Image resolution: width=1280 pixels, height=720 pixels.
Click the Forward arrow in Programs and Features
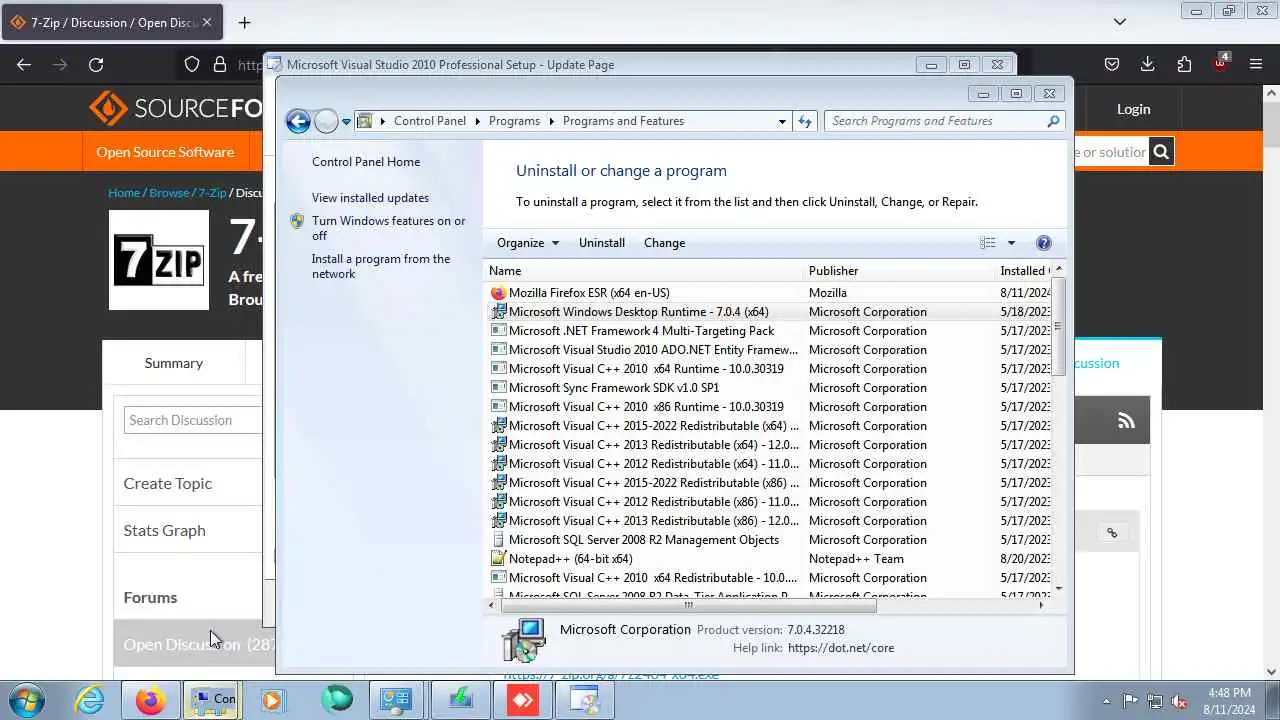pyautogui.click(x=326, y=121)
